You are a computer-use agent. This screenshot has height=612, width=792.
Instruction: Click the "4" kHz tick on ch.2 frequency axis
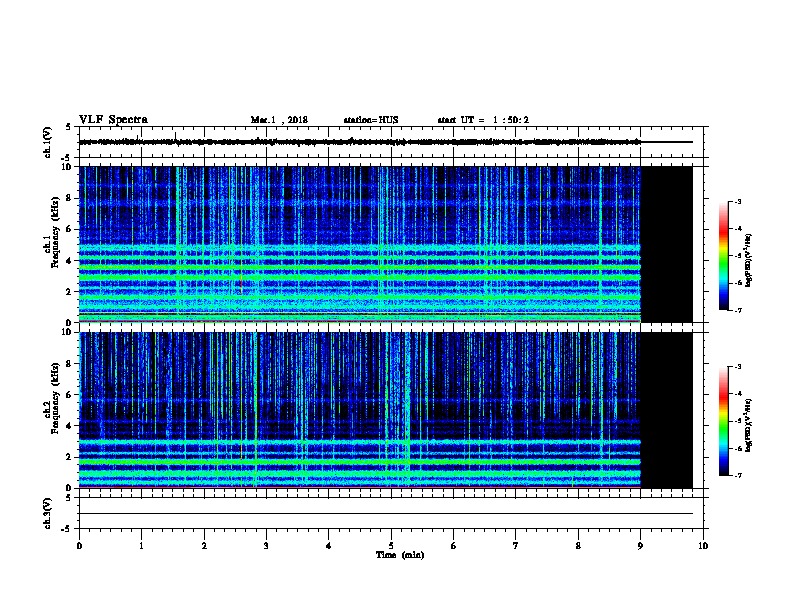coord(69,426)
